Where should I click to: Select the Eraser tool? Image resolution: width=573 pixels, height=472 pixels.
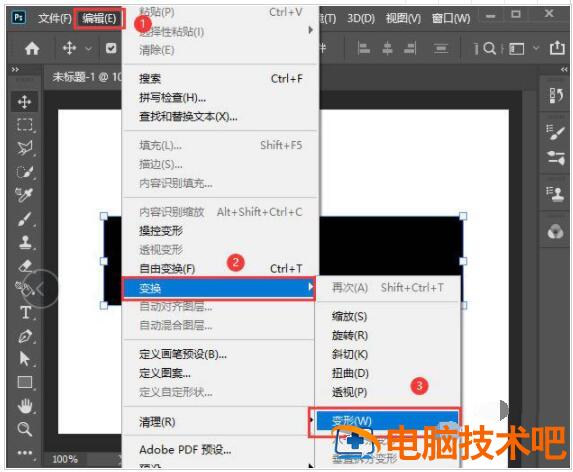[x=24, y=266]
